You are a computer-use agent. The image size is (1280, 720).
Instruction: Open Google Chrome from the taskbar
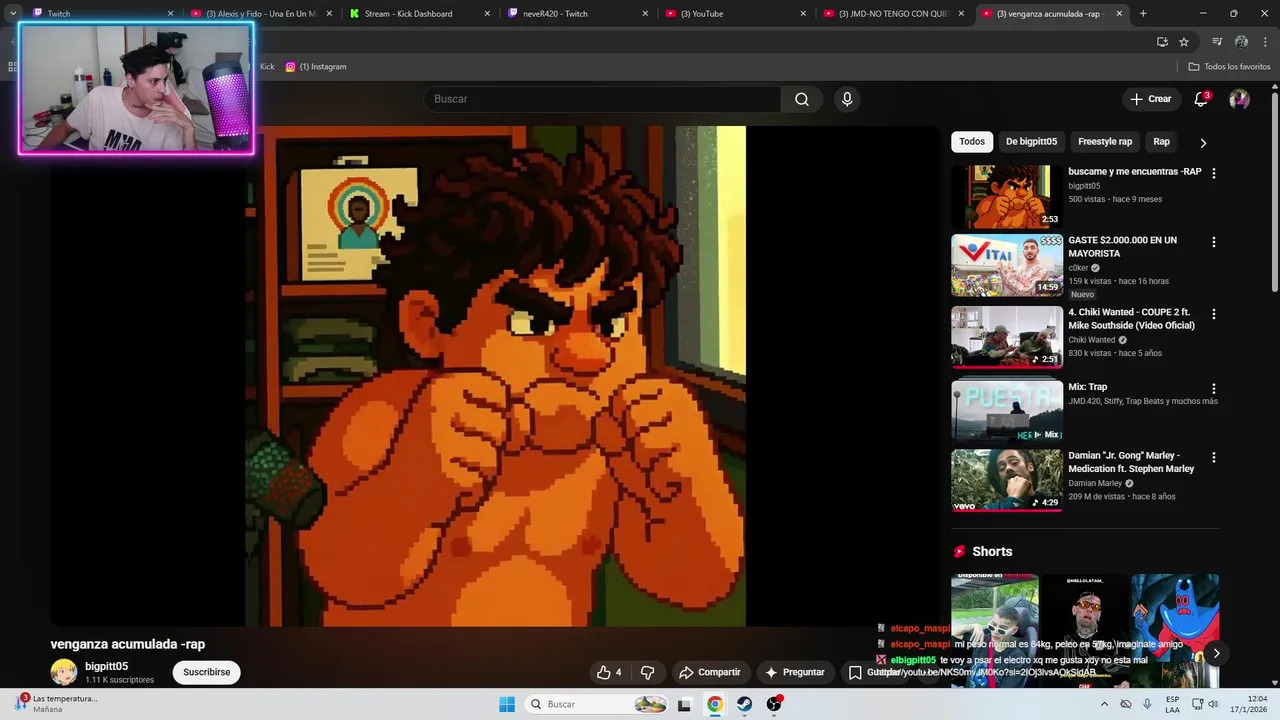[715, 704]
